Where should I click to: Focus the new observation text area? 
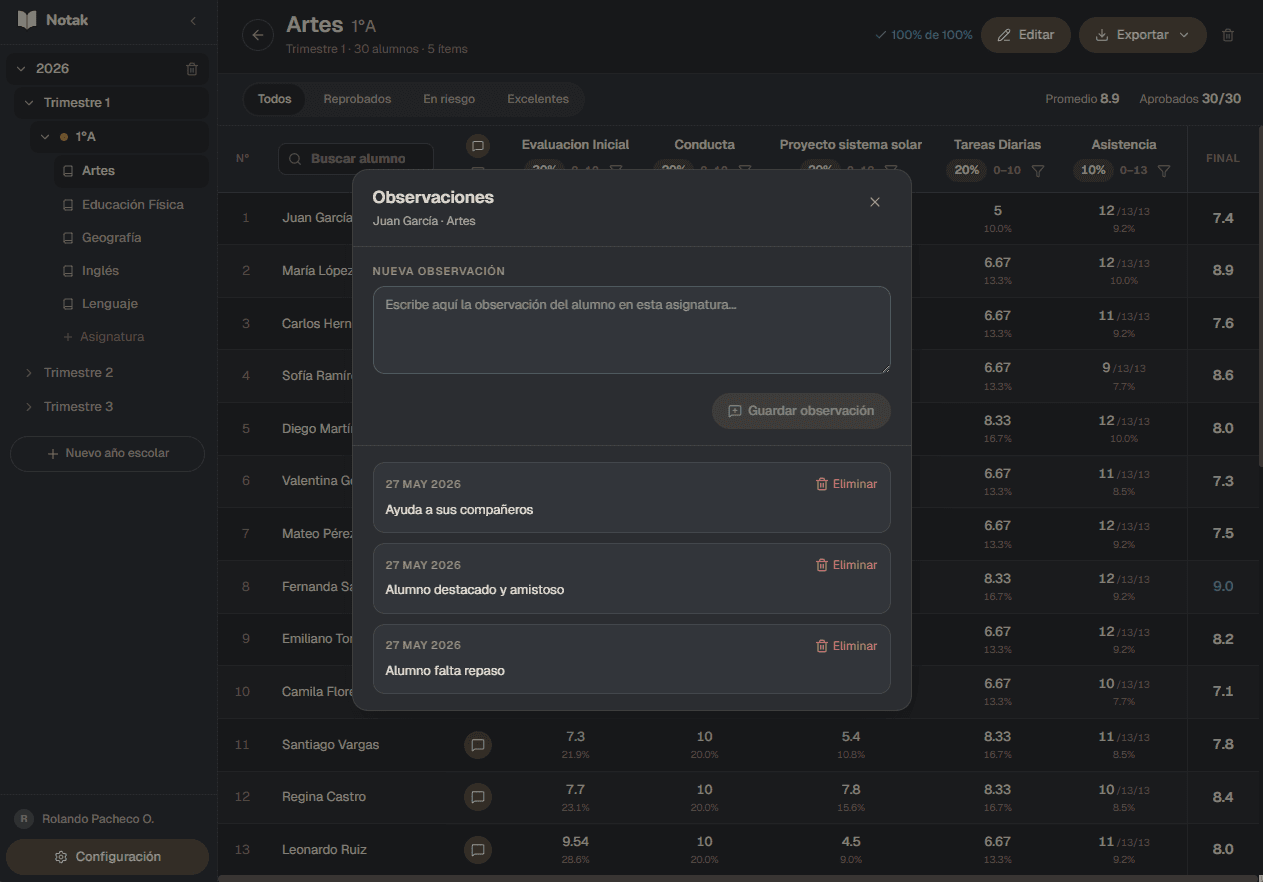tap(632, 331)
